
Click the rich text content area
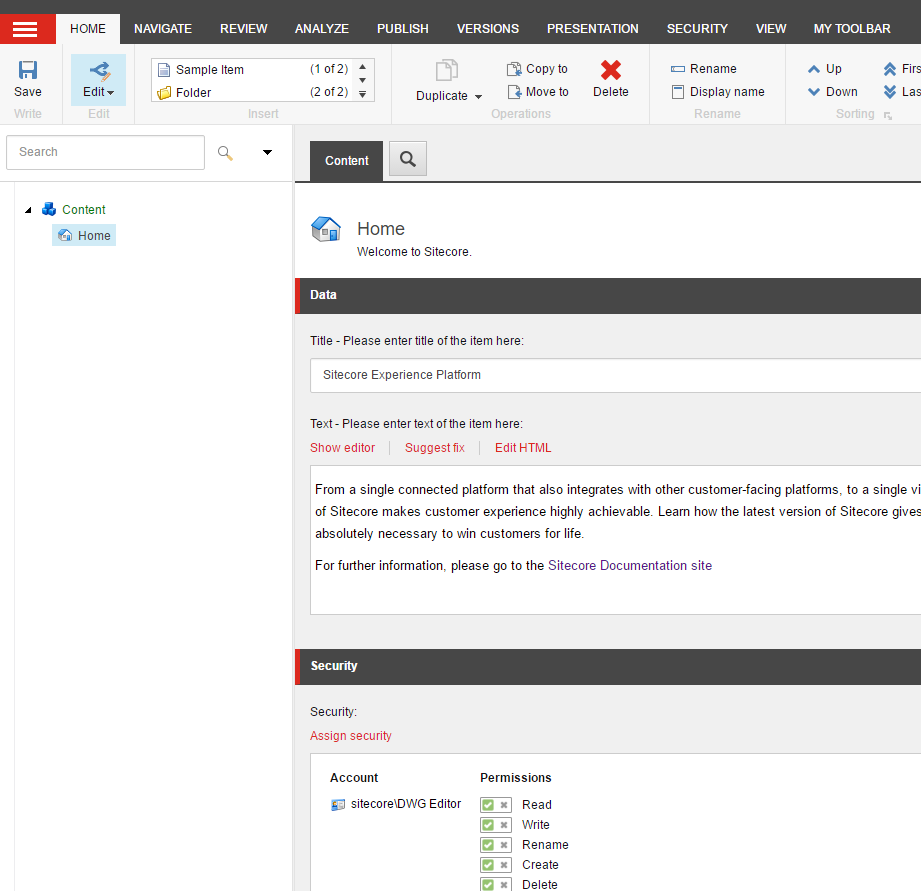(x=616, y=540)
